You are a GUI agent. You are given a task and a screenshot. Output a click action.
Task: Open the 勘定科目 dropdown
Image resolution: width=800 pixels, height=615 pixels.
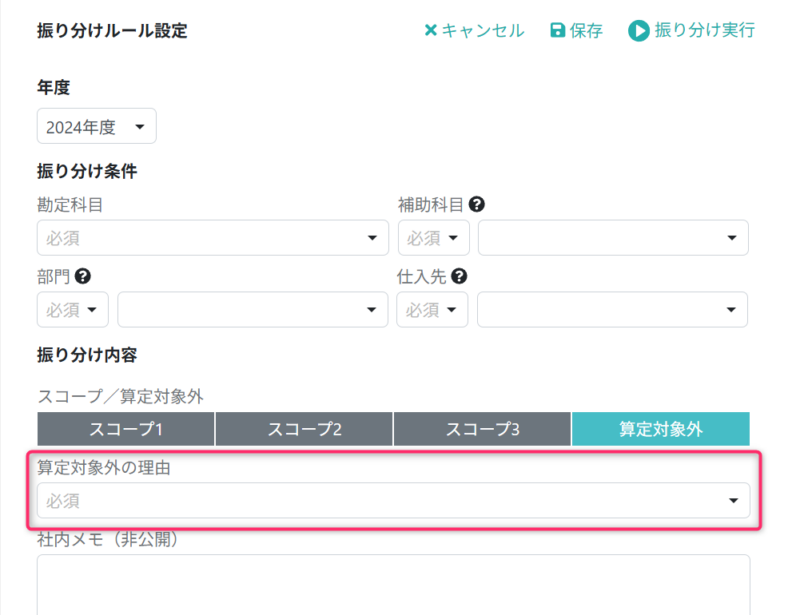click(212, 237)
